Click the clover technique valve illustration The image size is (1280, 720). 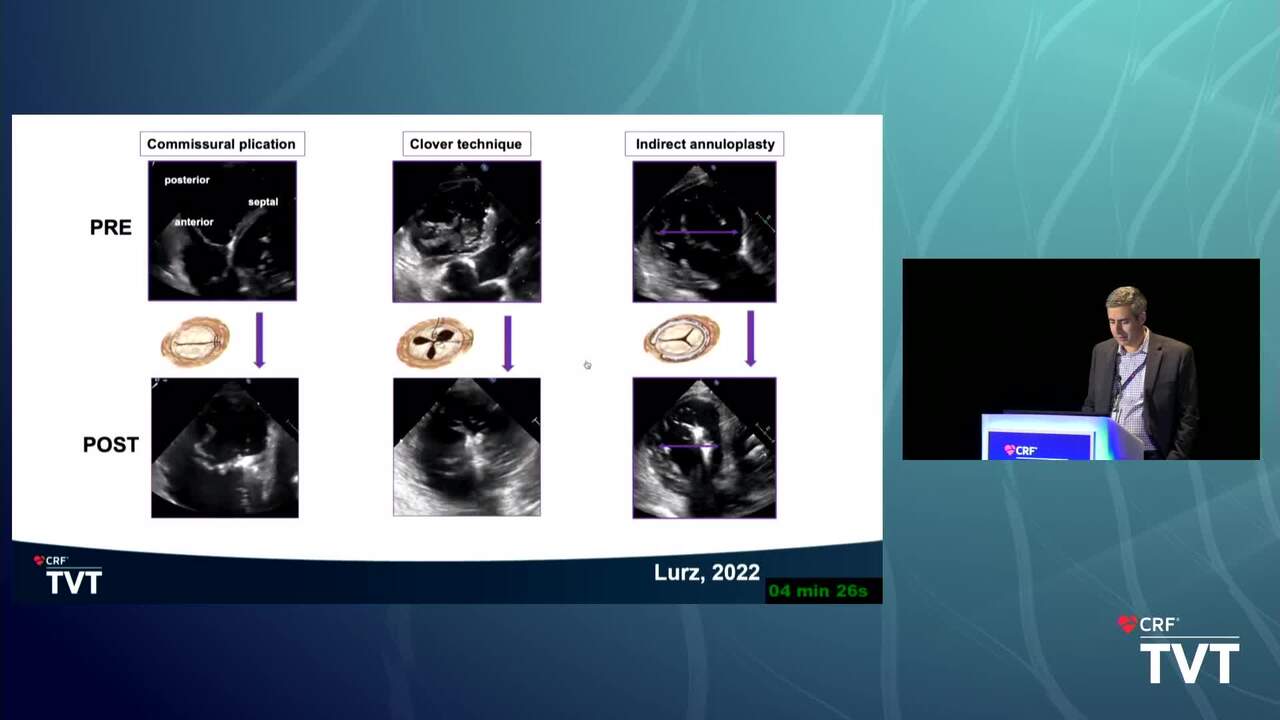pos(435,343)
